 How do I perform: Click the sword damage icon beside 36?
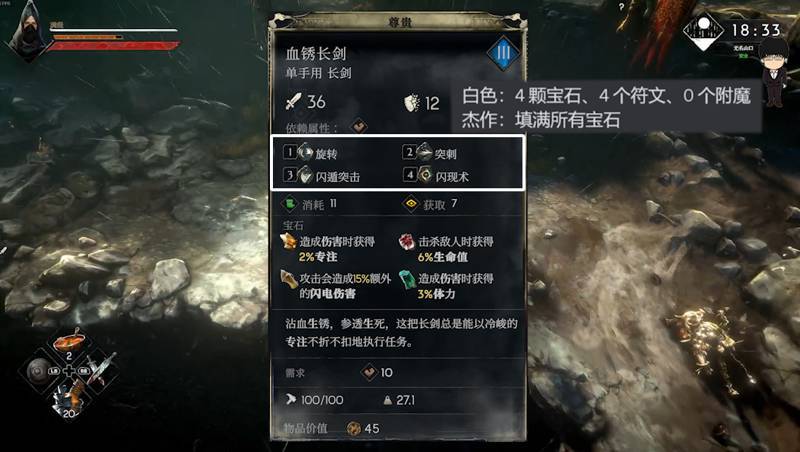293,102
